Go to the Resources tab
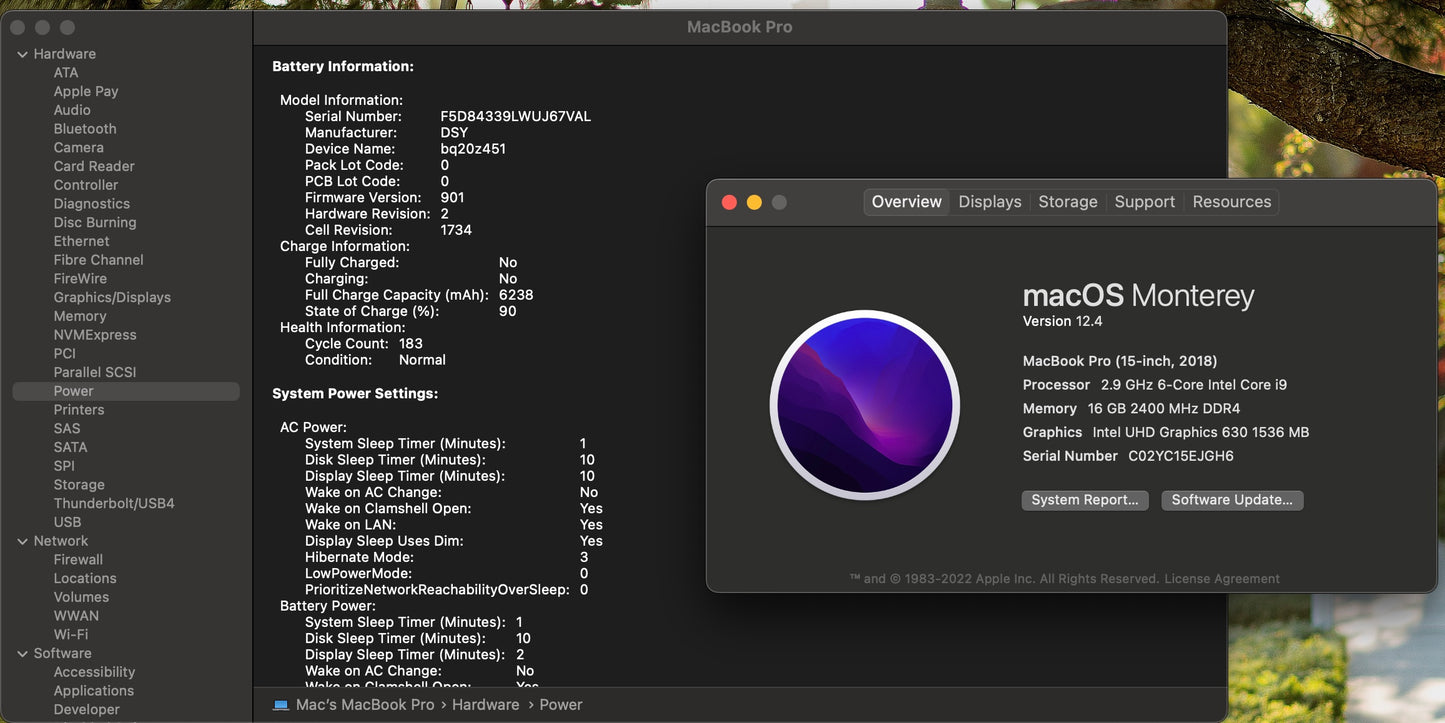The image size is (1445, 723). (x=1231, y=202)
